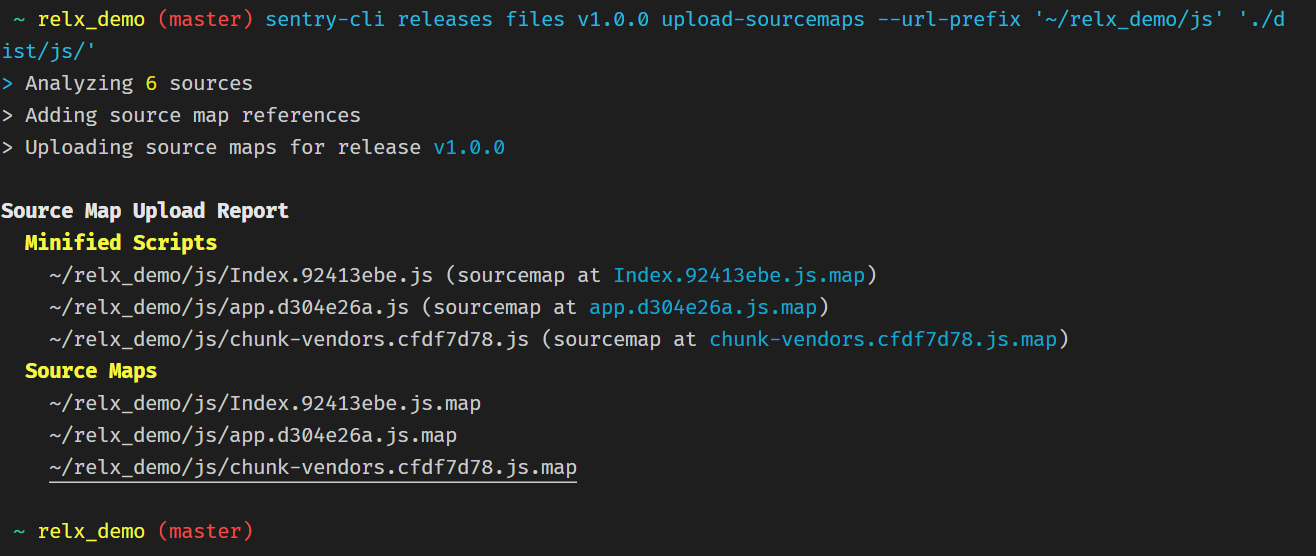This screenshot has width=1316, height=556.
Task: Click the Source Map Upload Report heading
Action: [x=145, y=211]
